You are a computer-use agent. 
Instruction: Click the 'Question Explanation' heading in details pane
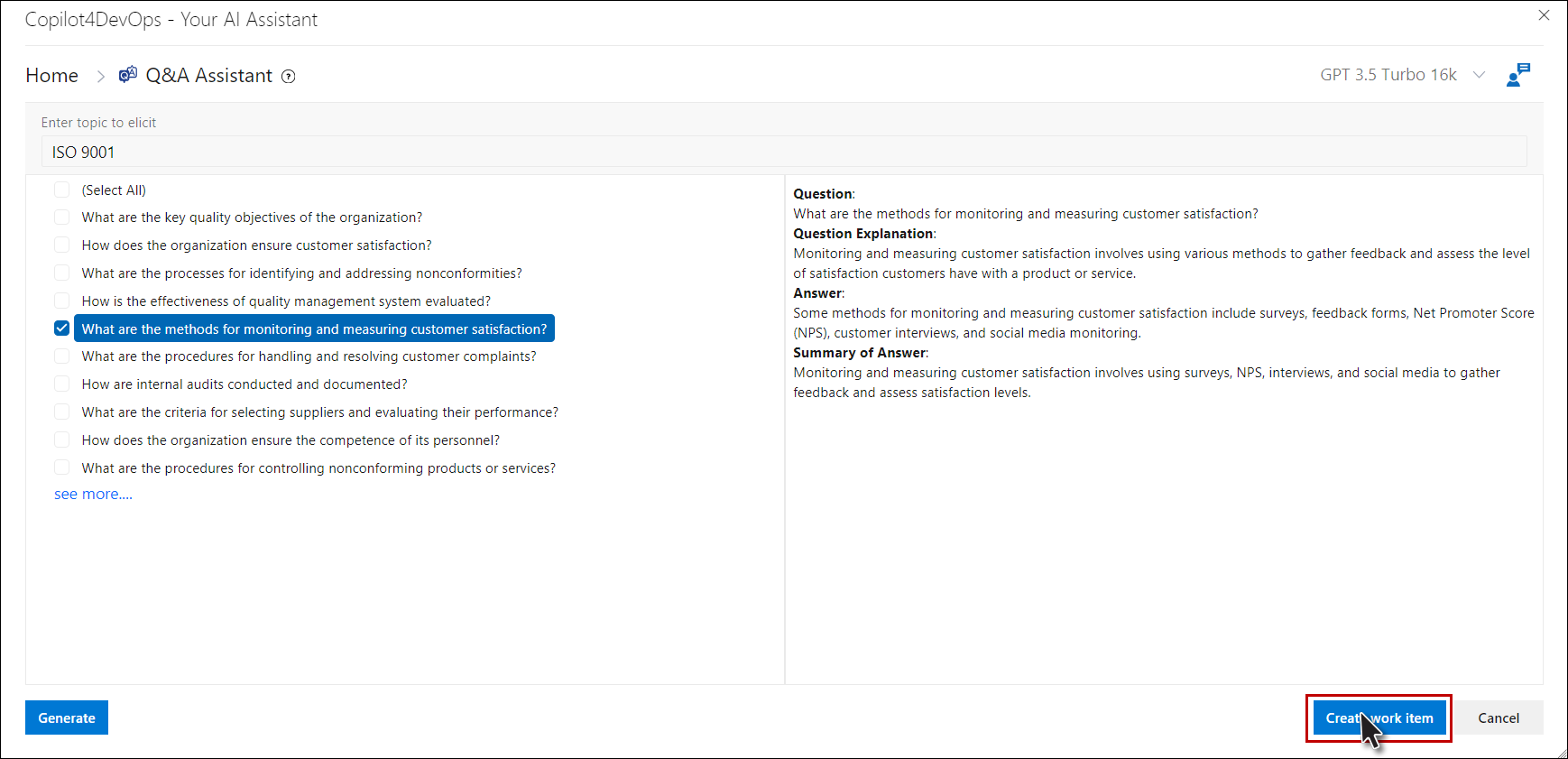[x=863, y=234]
